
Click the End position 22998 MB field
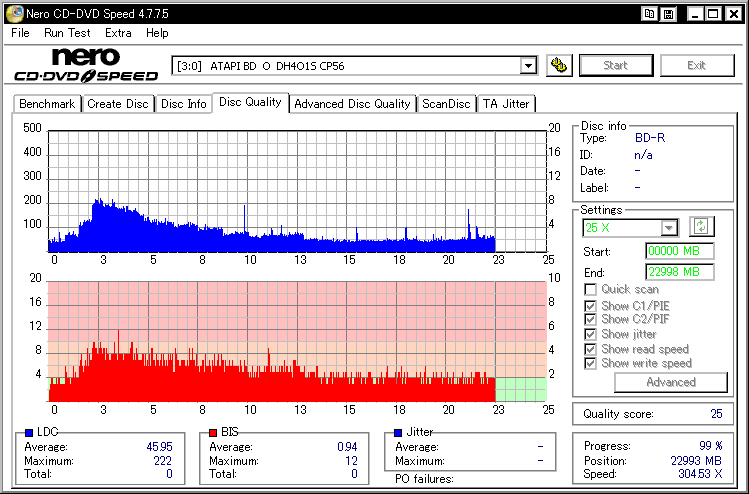[680, 272]
